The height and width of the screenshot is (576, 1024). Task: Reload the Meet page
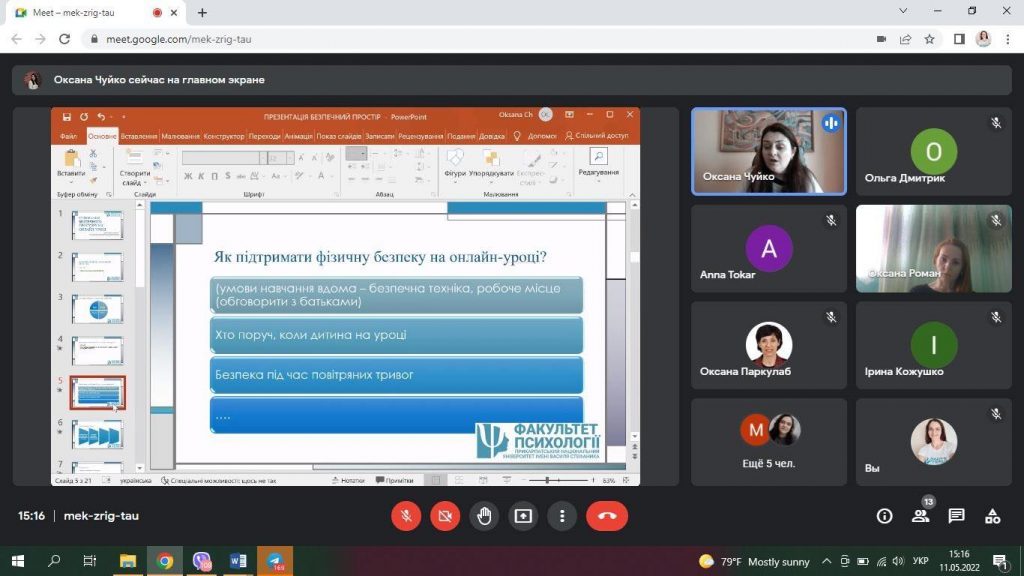[65, 39]
